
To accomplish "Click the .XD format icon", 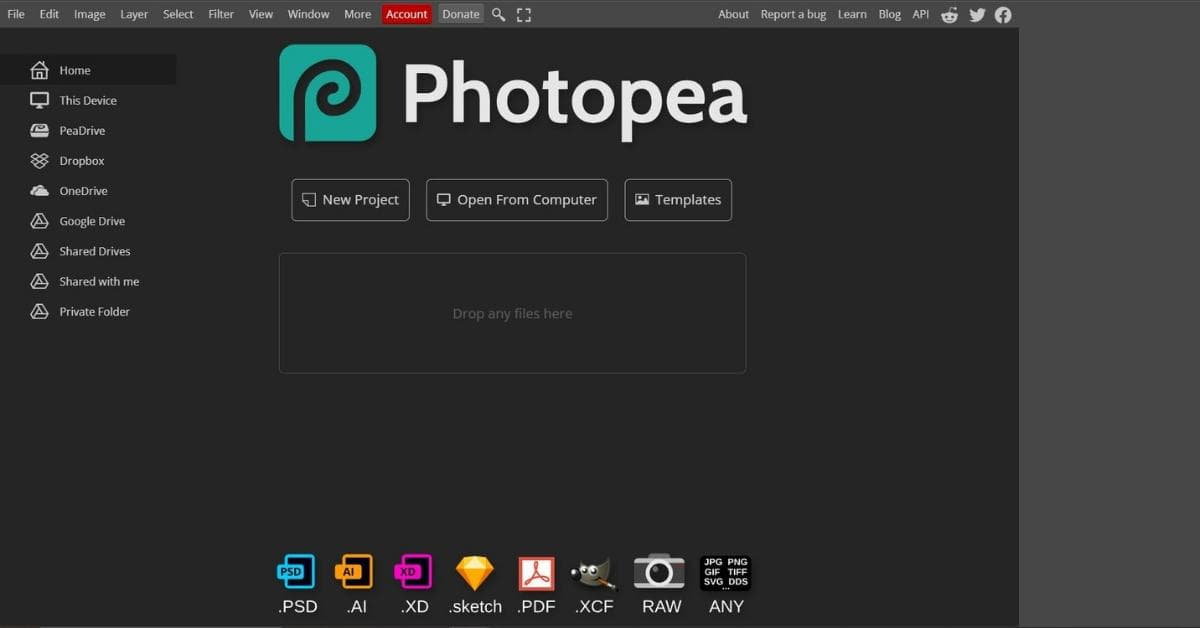I will 413,572.
